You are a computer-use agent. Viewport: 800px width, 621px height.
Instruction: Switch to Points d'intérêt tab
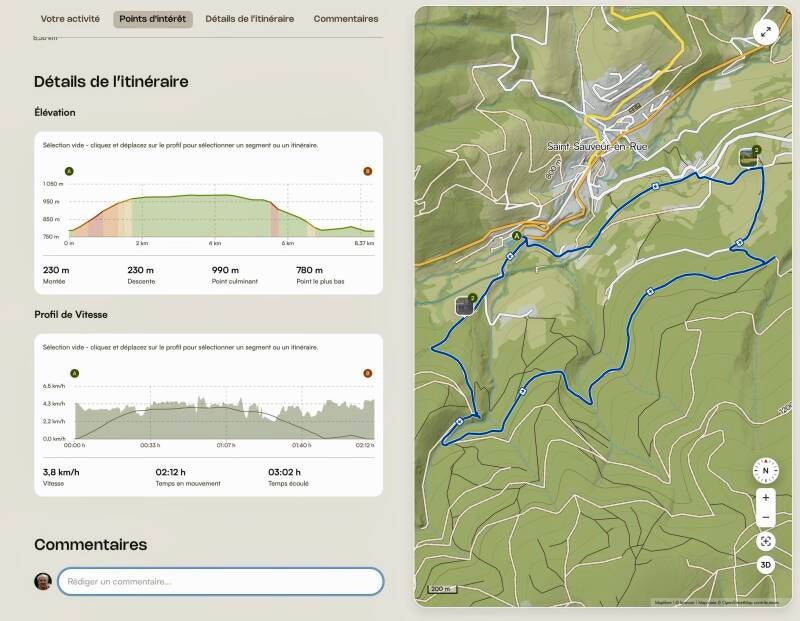click(153, 19)
